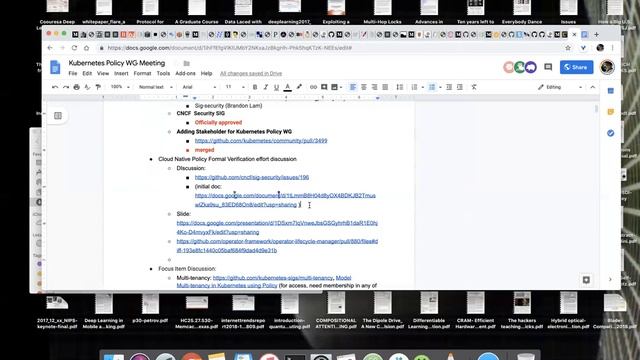Open the Tools menu

(163, 73)
